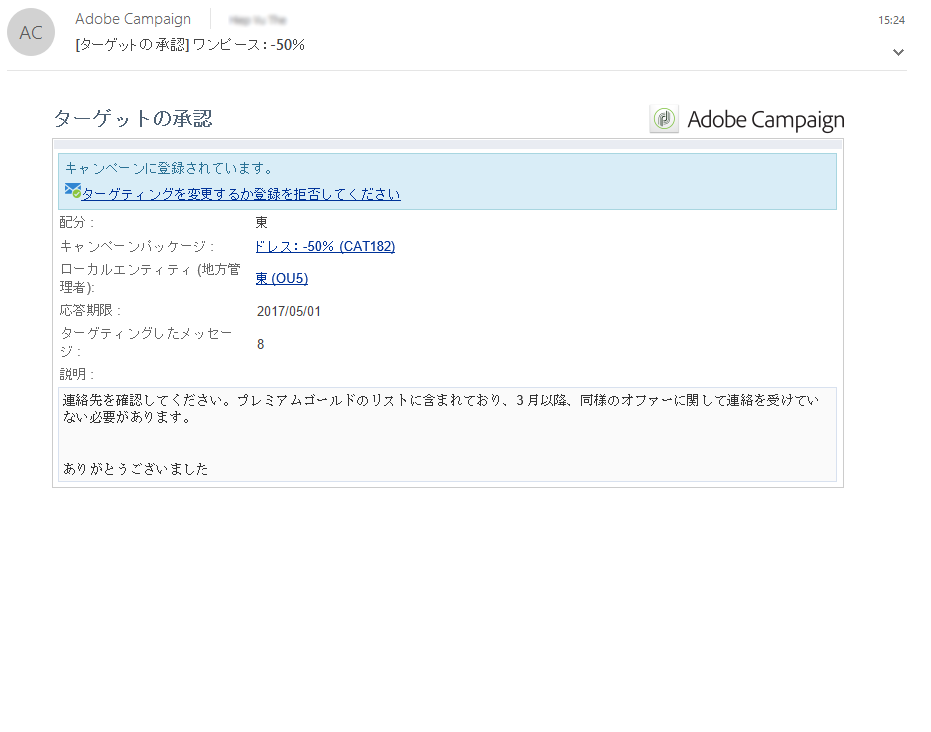
Task: Open ターゲティングを変更するか登録を拒否してください link
Action: [x=240, y=194]
